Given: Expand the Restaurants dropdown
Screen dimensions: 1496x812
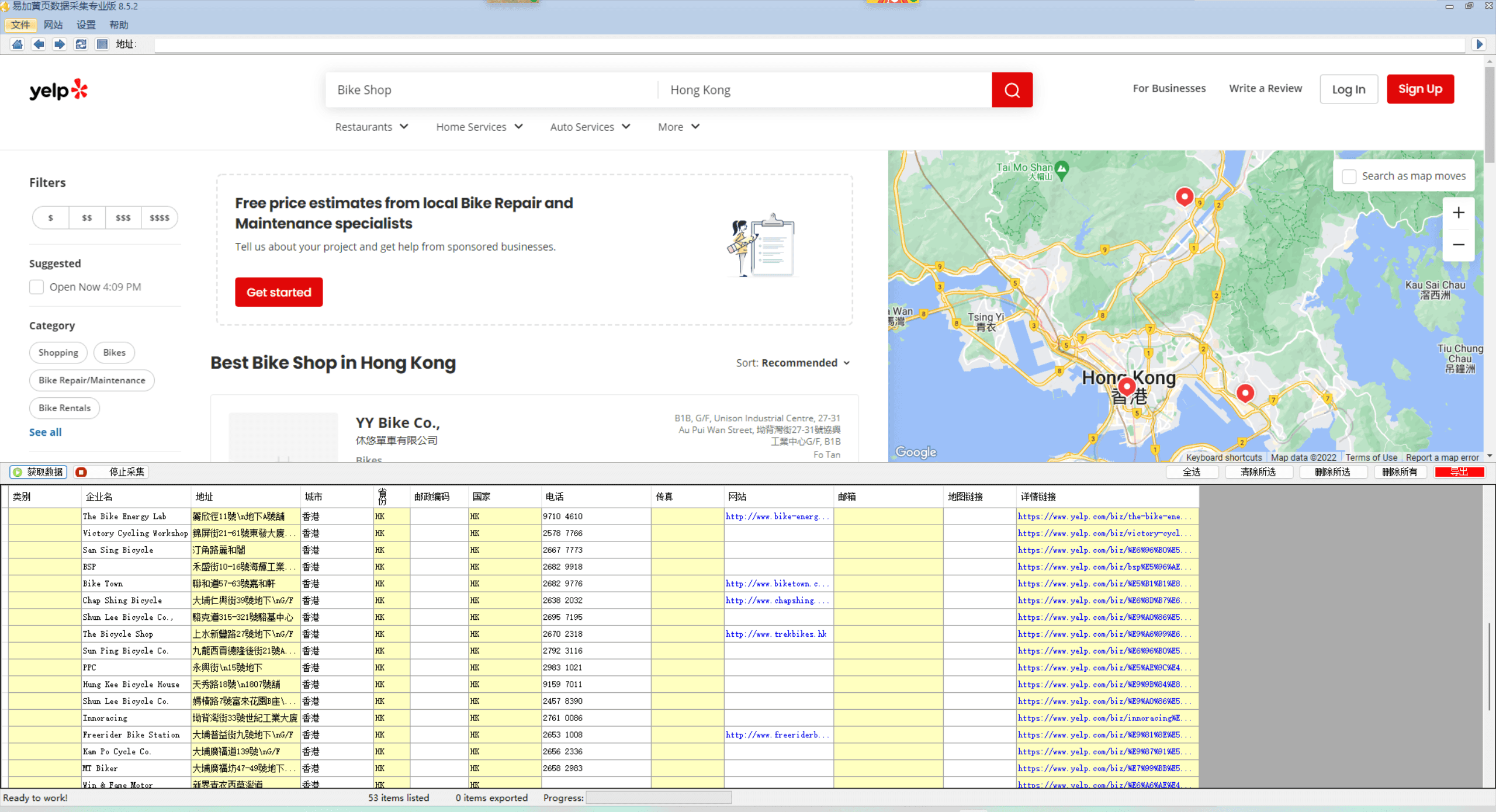Looking at the screenshot, I should pyautogui.click(x=372, y=127).
